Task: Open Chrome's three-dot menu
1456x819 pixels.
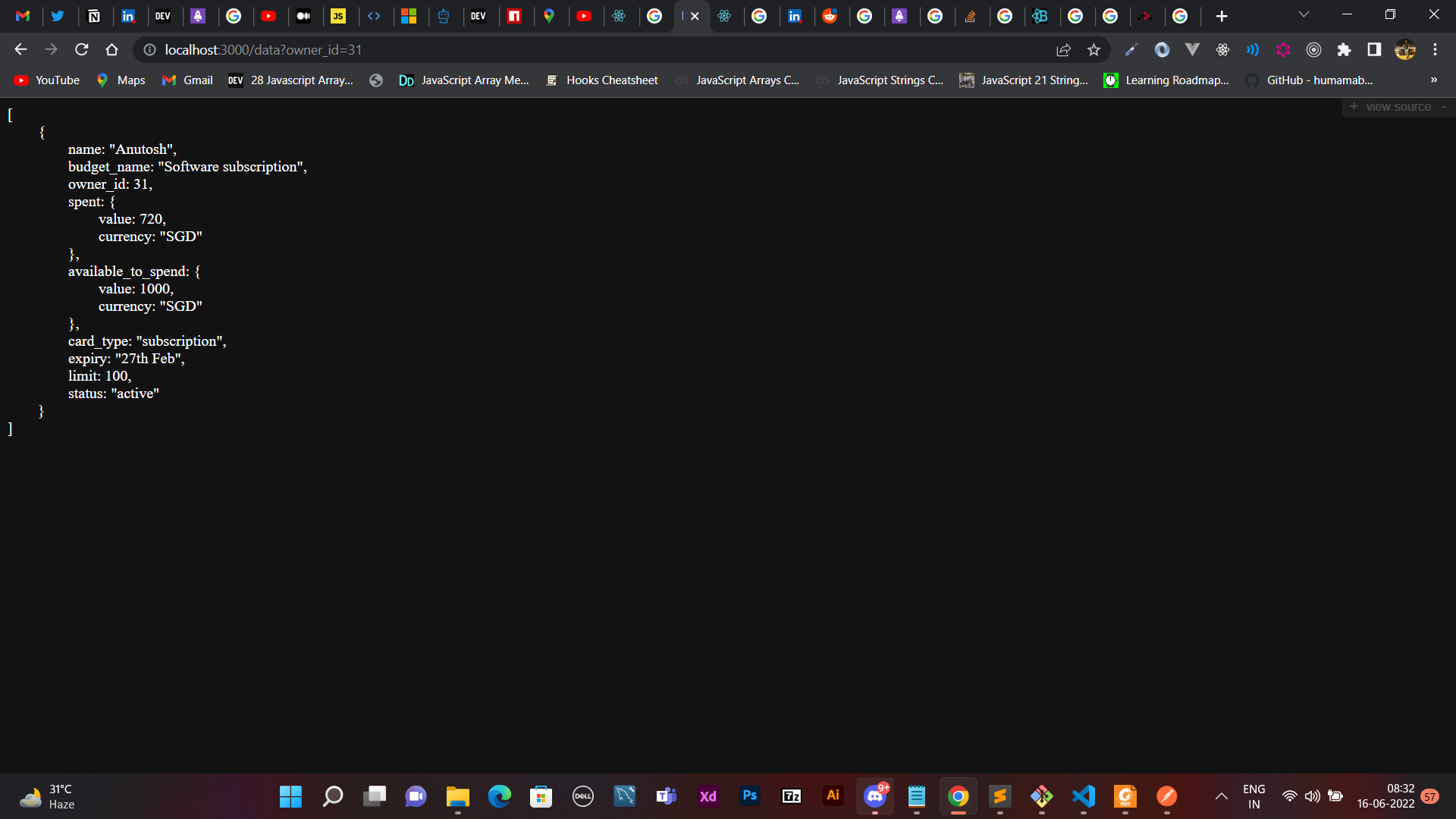Action: [1436, 49]
